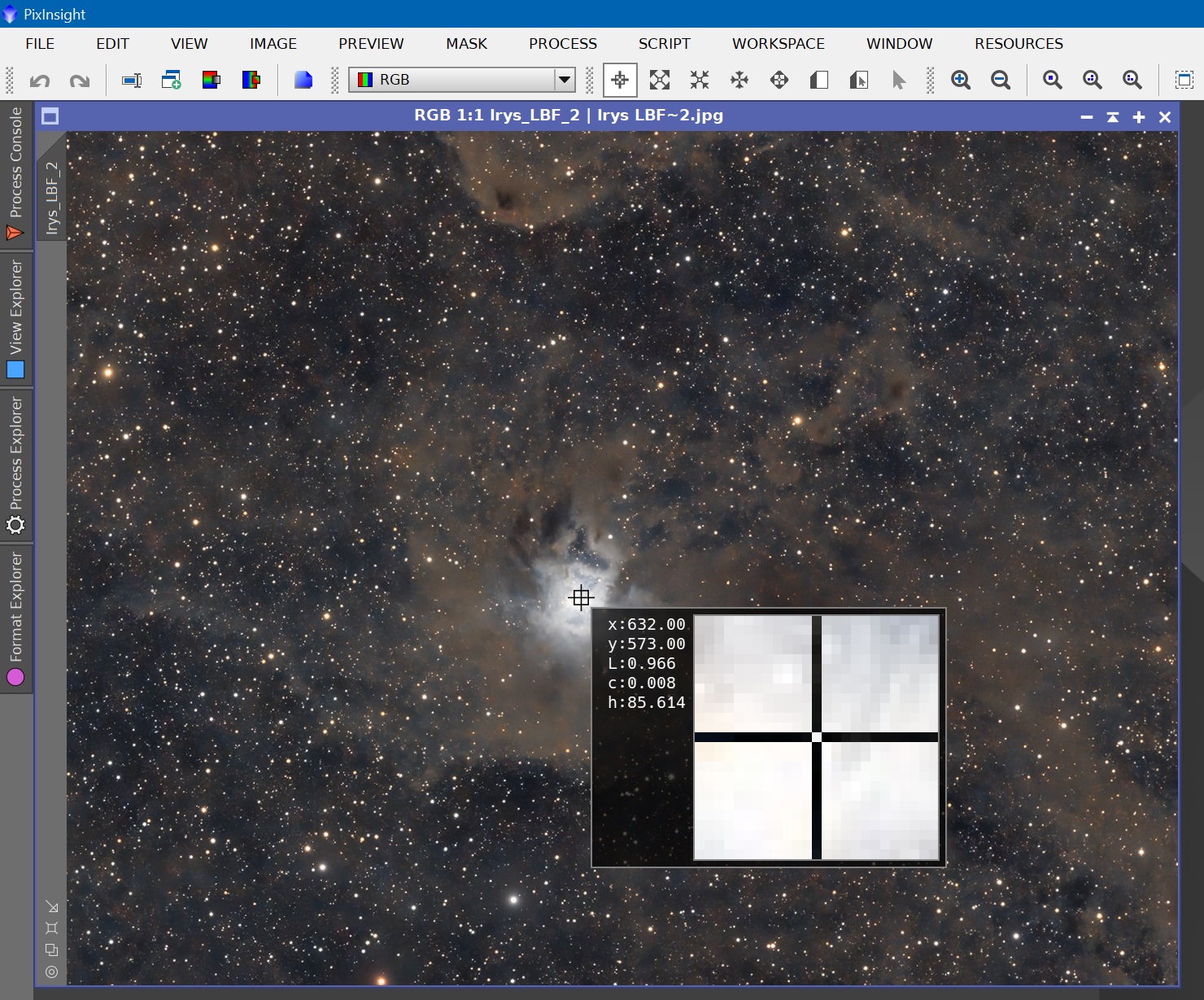The width and height of the screenshot is (1204, 1000).
Task: Open the SCRIPT menu
Action: tap(665, 44)
